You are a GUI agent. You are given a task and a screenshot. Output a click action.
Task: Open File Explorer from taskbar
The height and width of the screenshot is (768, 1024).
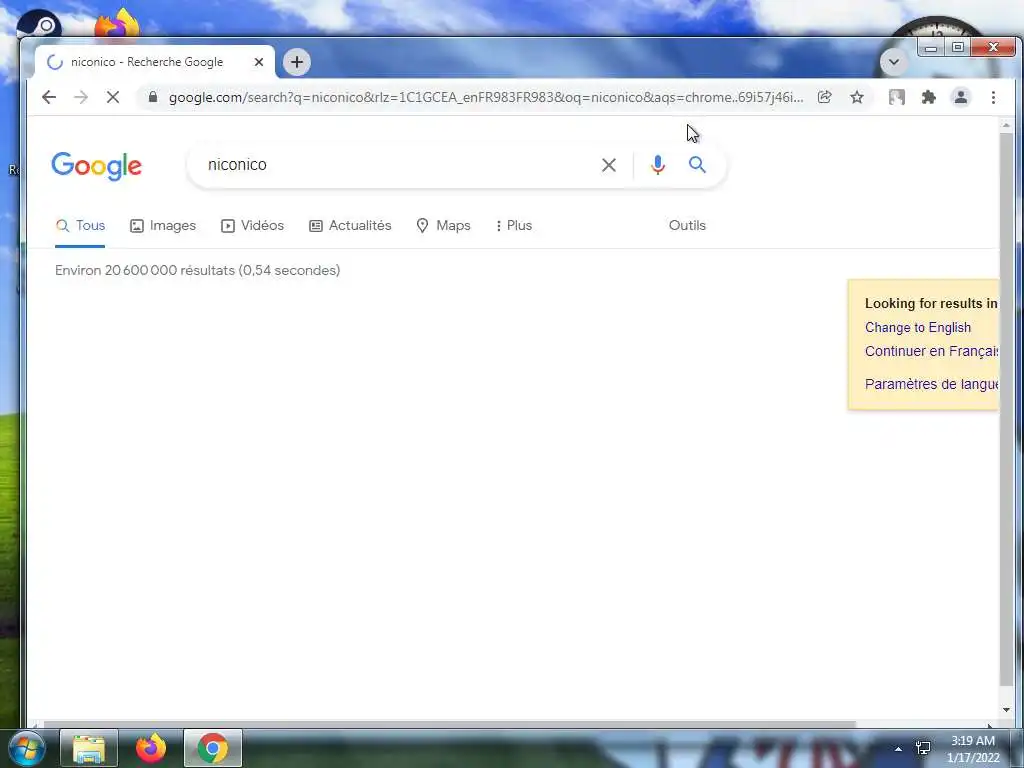(x=89, y=748)
